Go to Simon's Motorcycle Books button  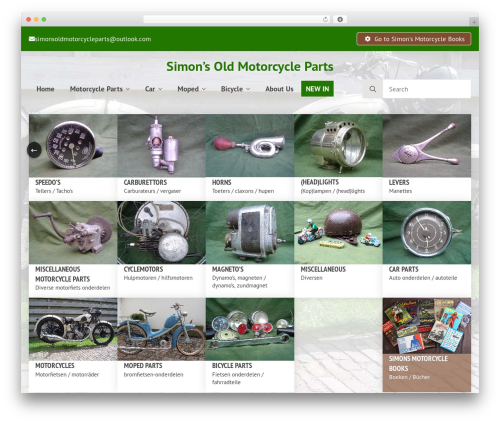pyautogui.click(x=414, y=39)
